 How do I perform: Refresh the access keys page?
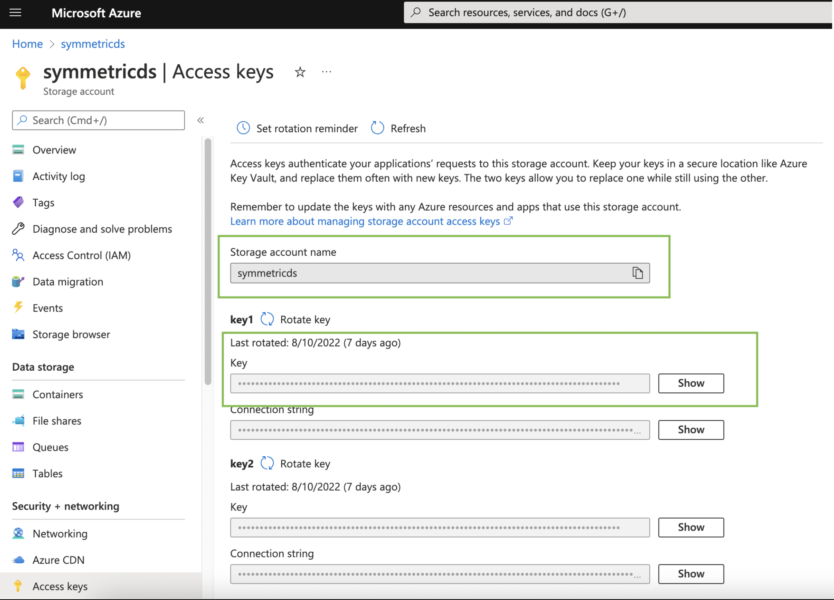[398, 128]
